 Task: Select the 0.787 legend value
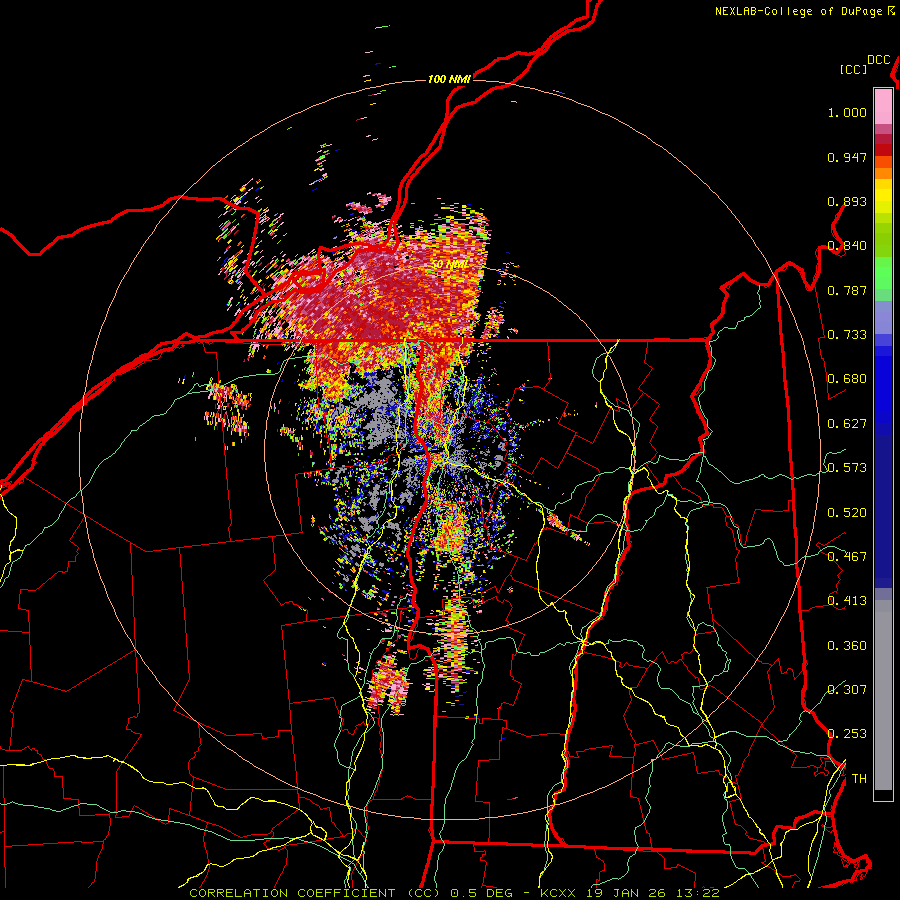point(847,290)
